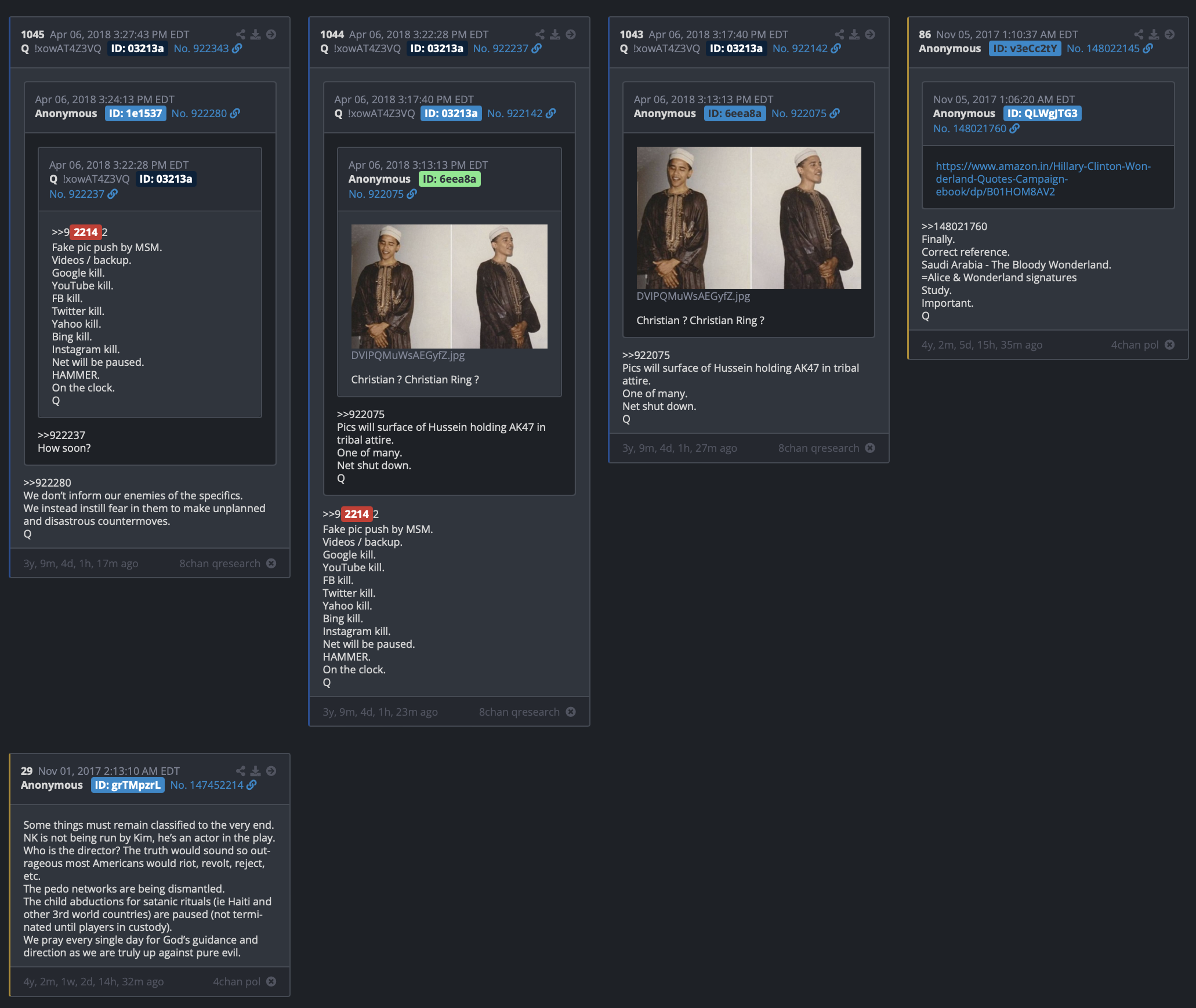
Task: Click timestamp '3y, 9m, 4d, 1h, 17m ago'
Action: (81, 563)
